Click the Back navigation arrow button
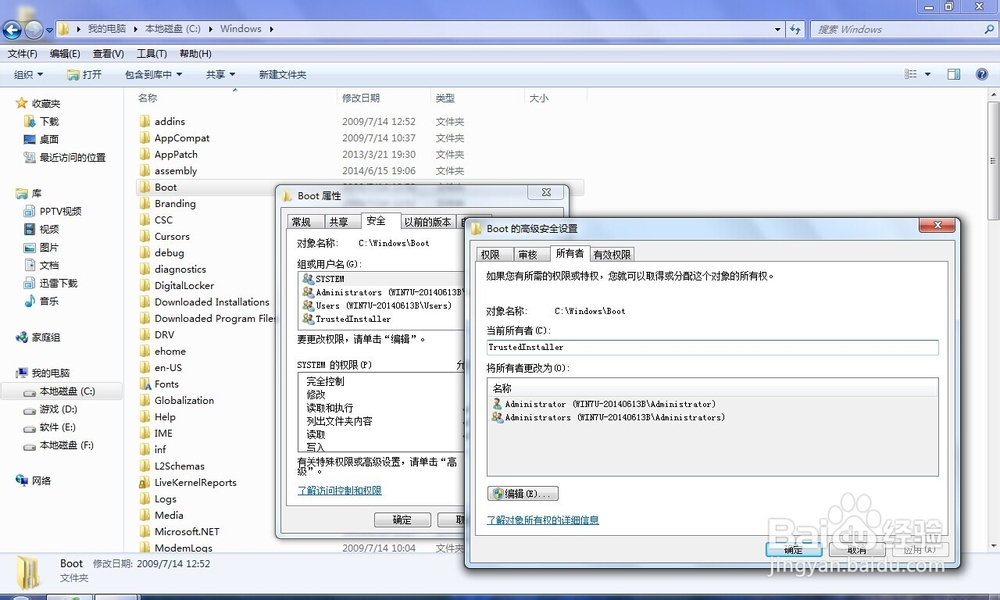 click(12, 29)
